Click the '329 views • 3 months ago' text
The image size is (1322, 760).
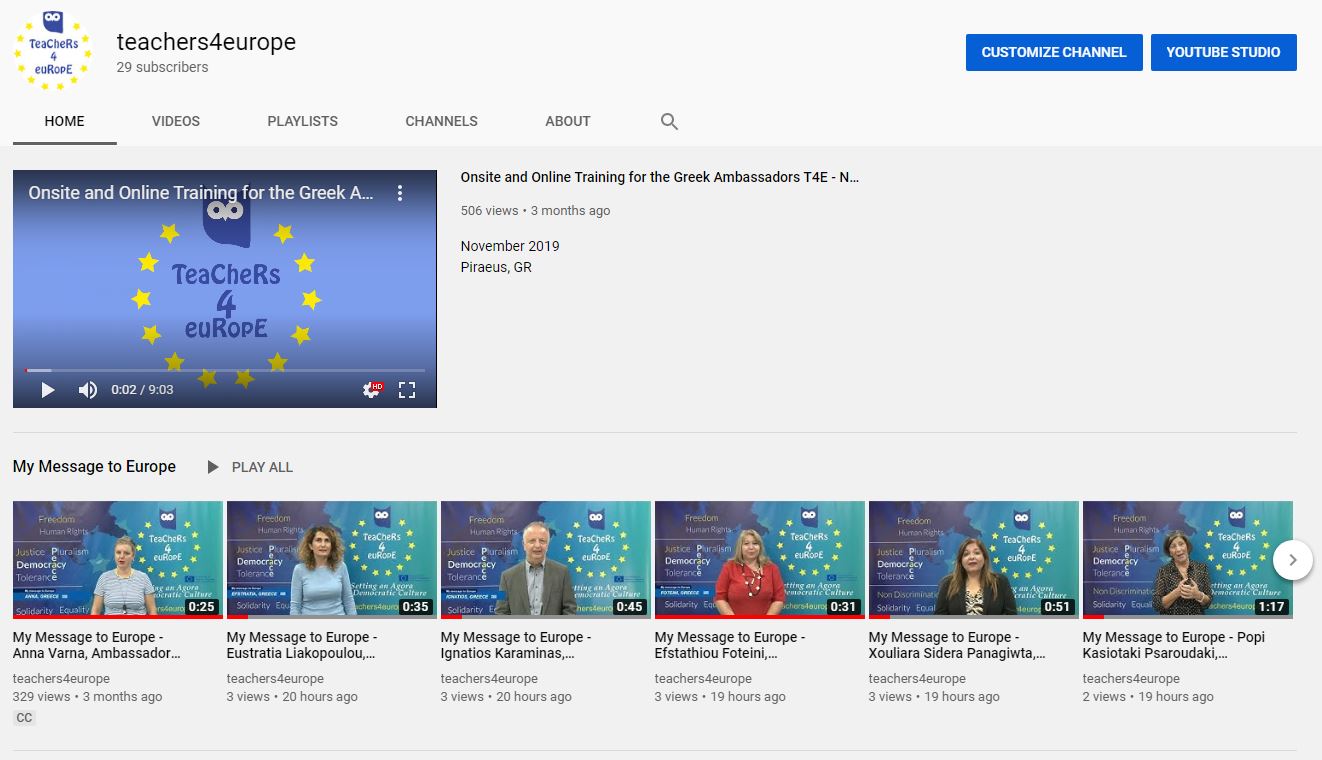click(87, 697)
